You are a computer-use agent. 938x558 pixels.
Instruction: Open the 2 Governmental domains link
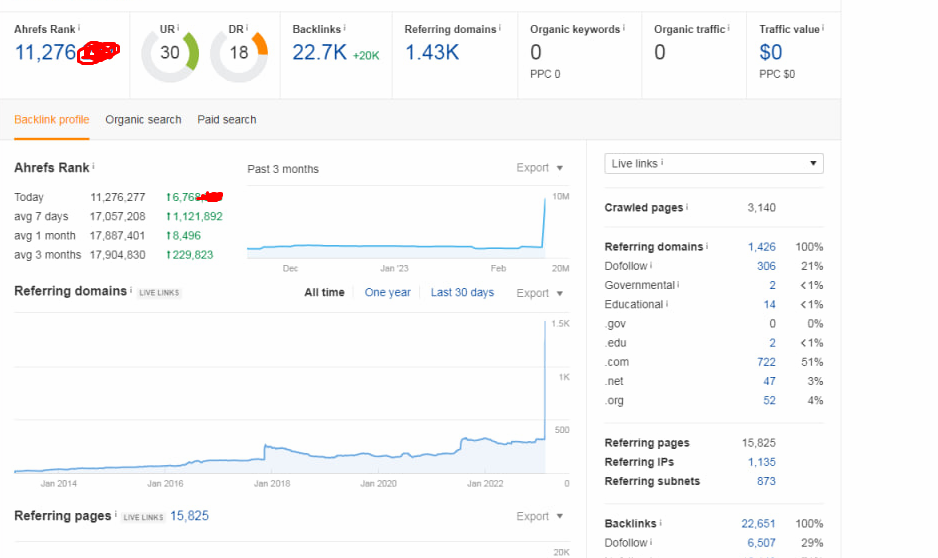[772, 285]
